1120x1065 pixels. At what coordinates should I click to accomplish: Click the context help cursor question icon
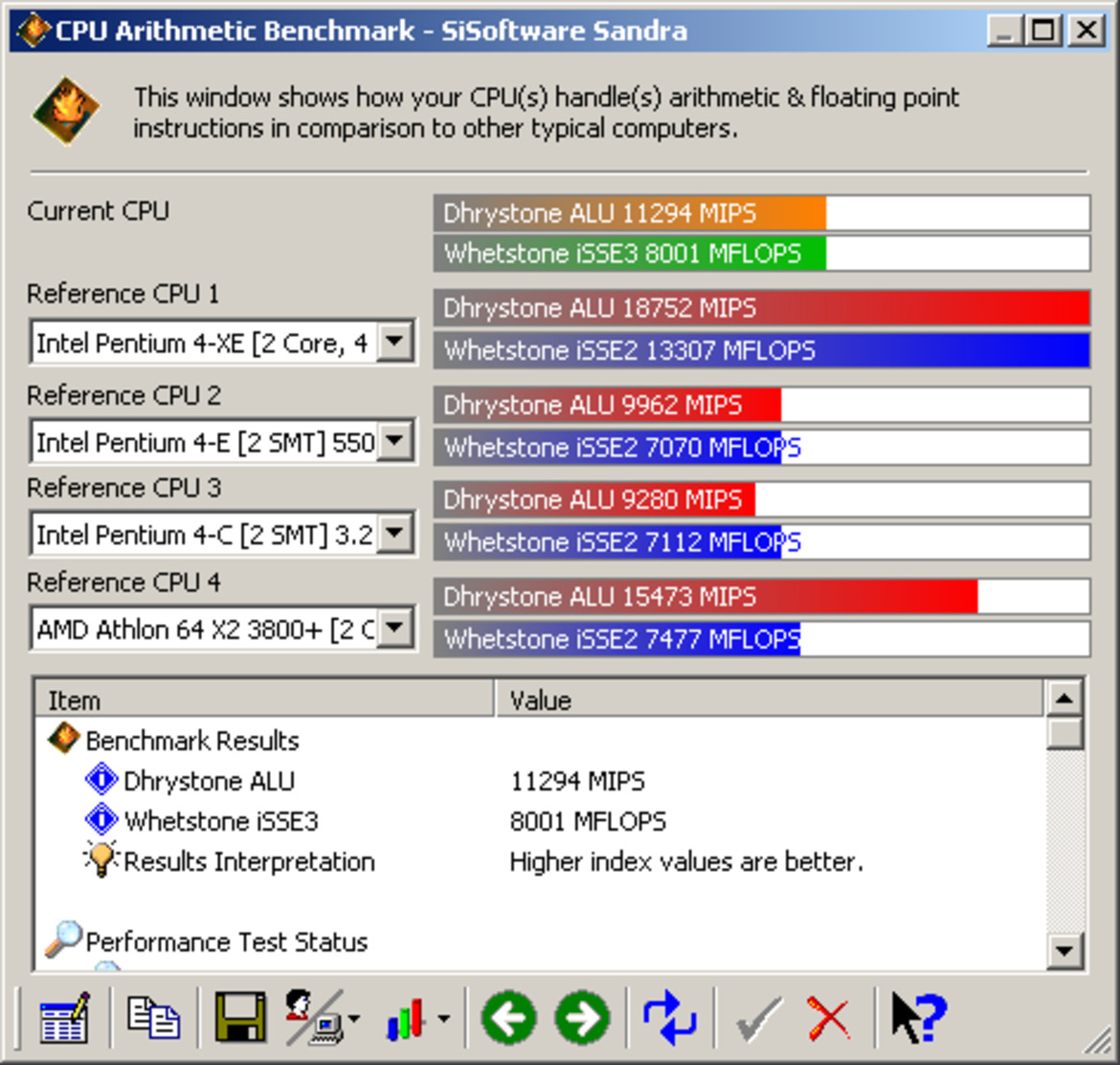click(x=919, y=1018)
